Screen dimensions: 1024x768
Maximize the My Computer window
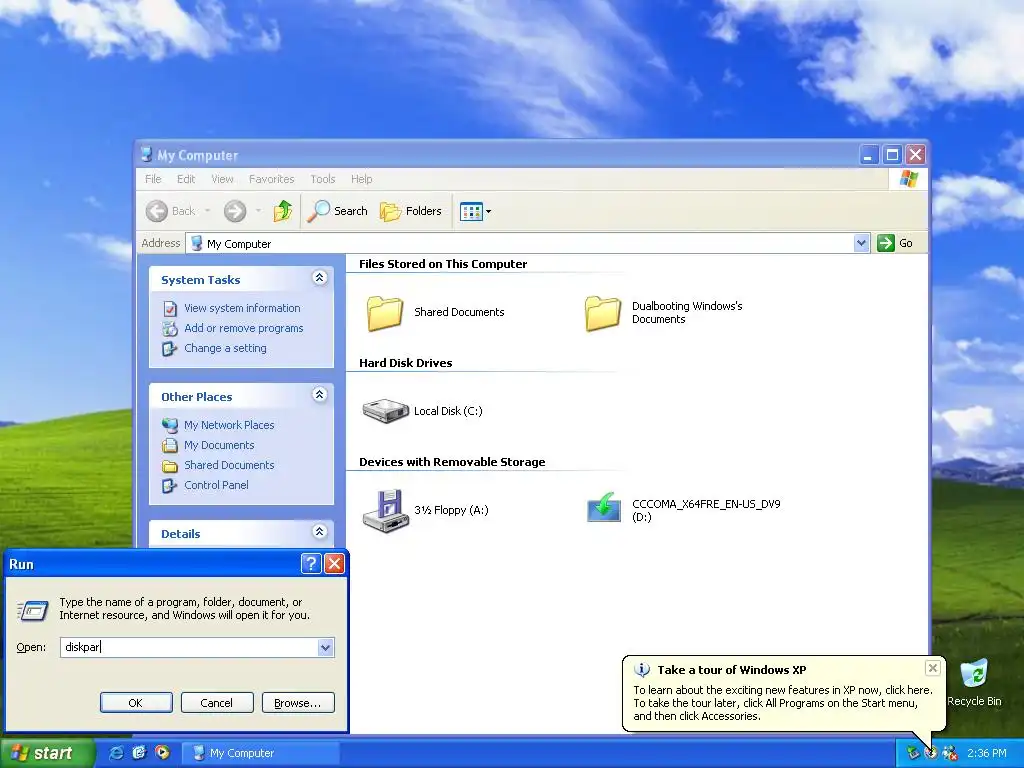(892, 155)
